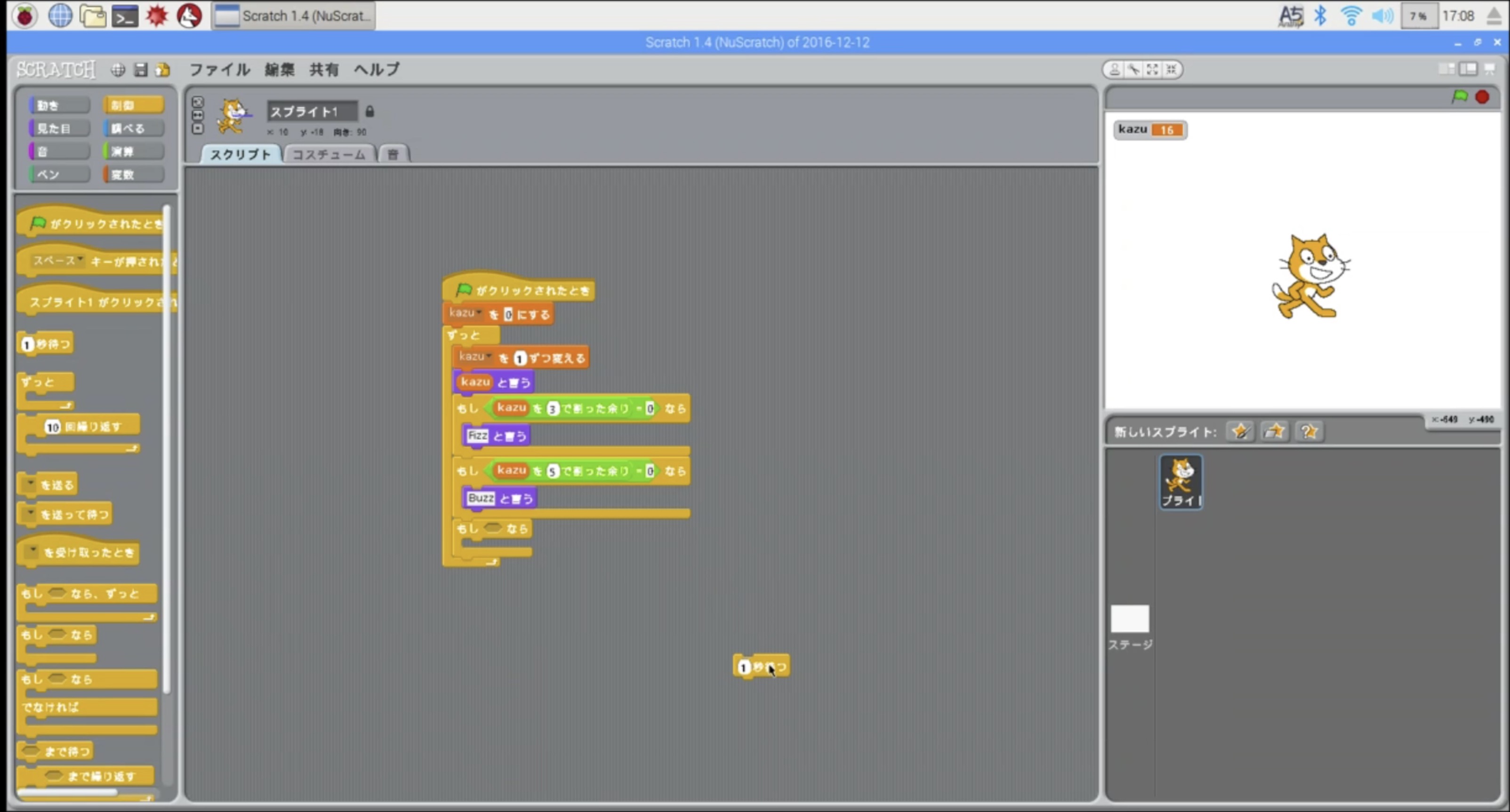Click the share project folder icon
This screenshot has height=812, width=1510.
[x=162, y=70]
